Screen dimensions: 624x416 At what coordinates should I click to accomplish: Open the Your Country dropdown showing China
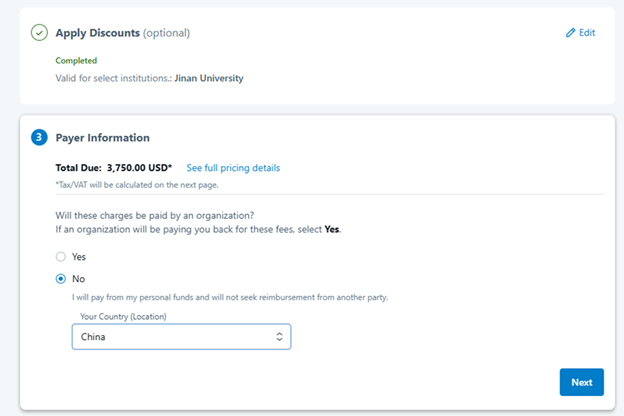pos(181,337)
